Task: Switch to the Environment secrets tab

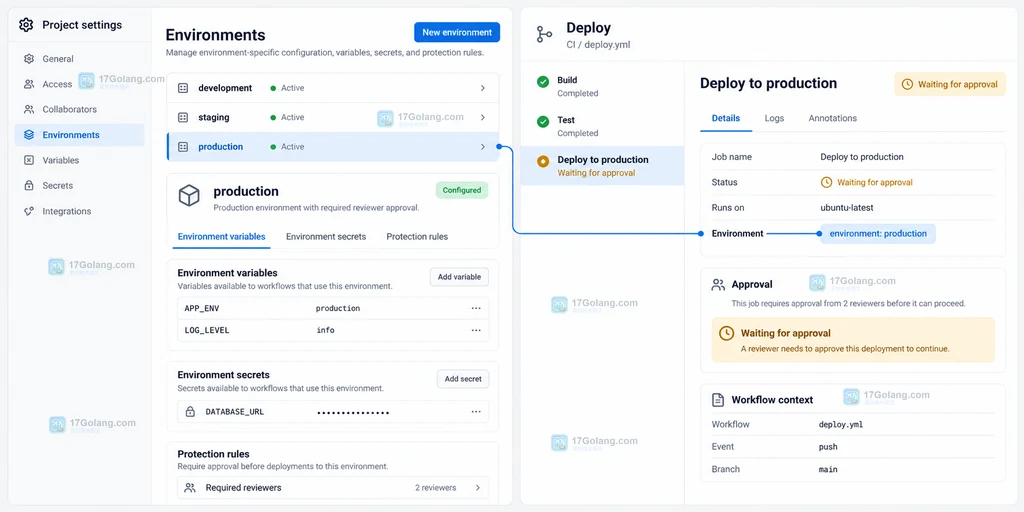Action: point(326,236)
